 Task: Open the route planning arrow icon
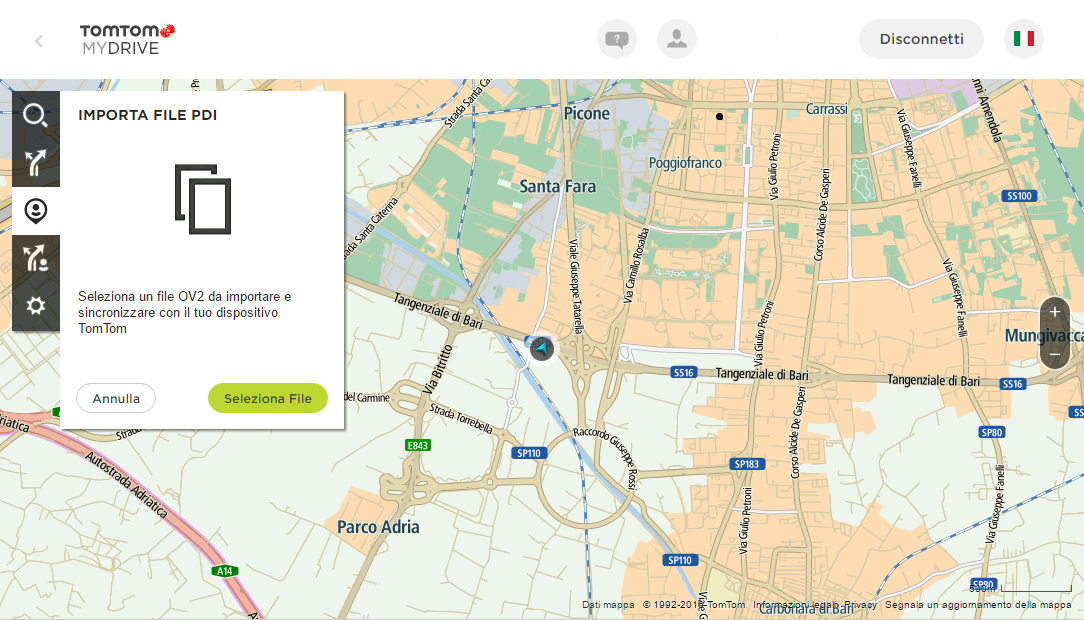point(36,162)
